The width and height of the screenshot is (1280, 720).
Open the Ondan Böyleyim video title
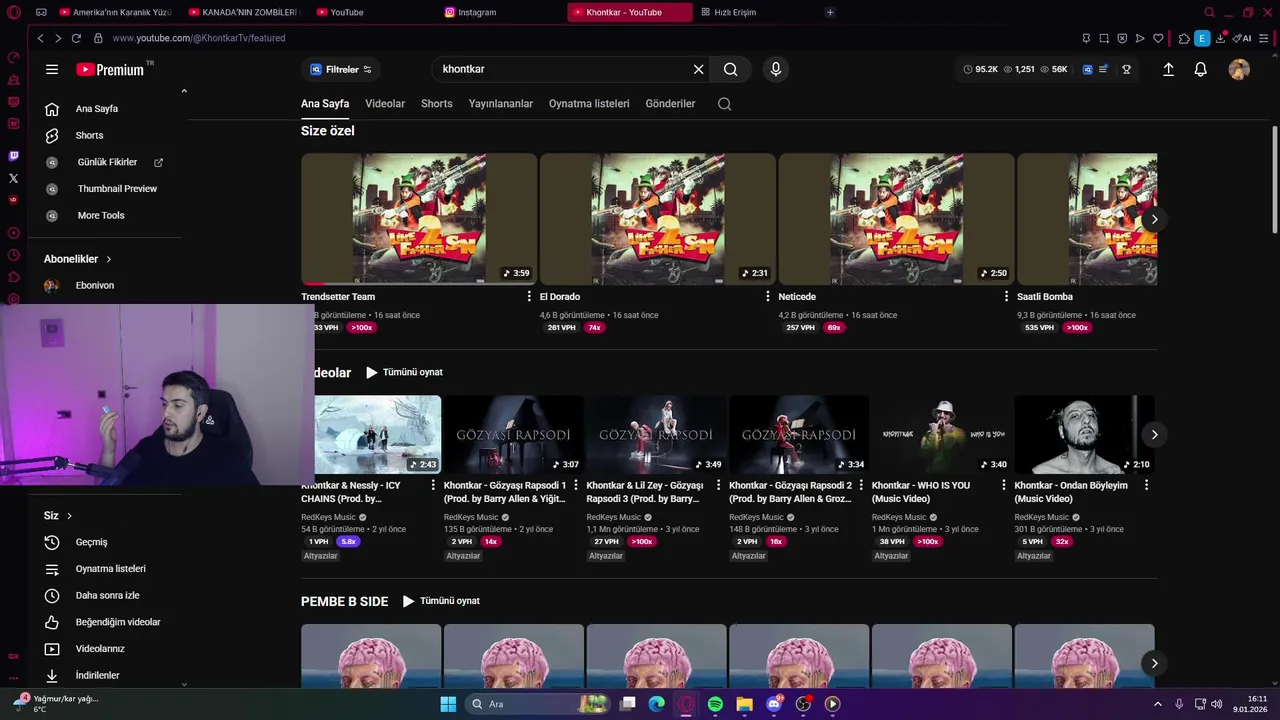pos(1071,492)
